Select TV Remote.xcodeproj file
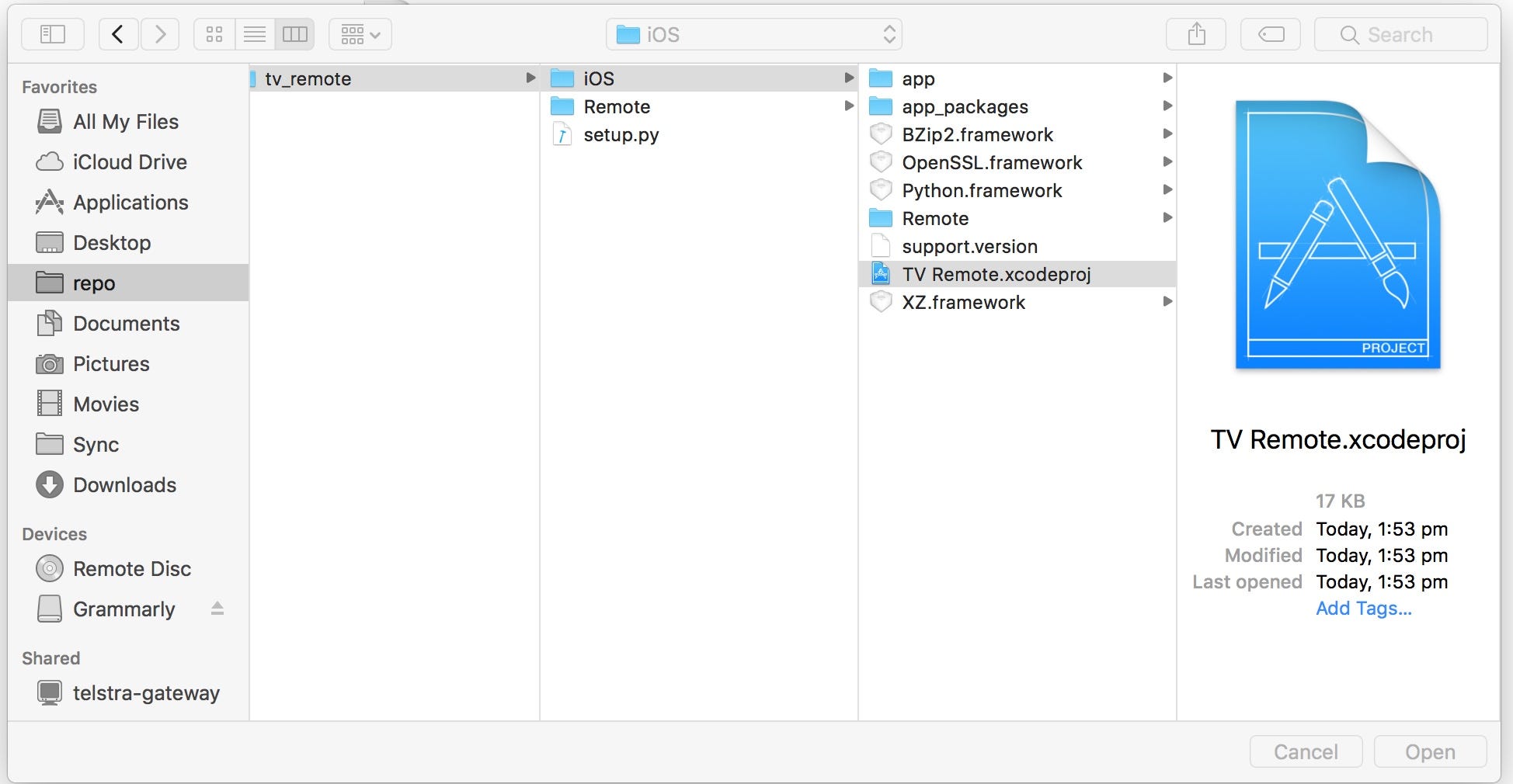1513x784 pixels. pyautogui.click(x=1017, y=274)
